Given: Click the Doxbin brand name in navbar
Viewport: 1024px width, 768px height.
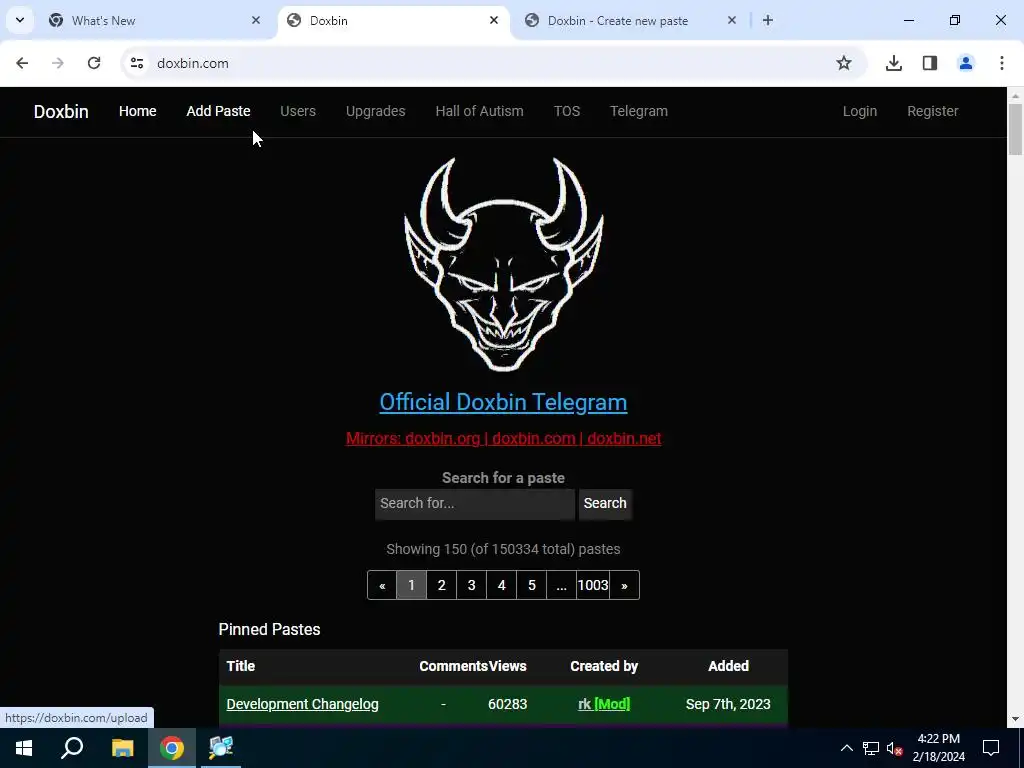Looking at the screenshot, I should 61,111.
